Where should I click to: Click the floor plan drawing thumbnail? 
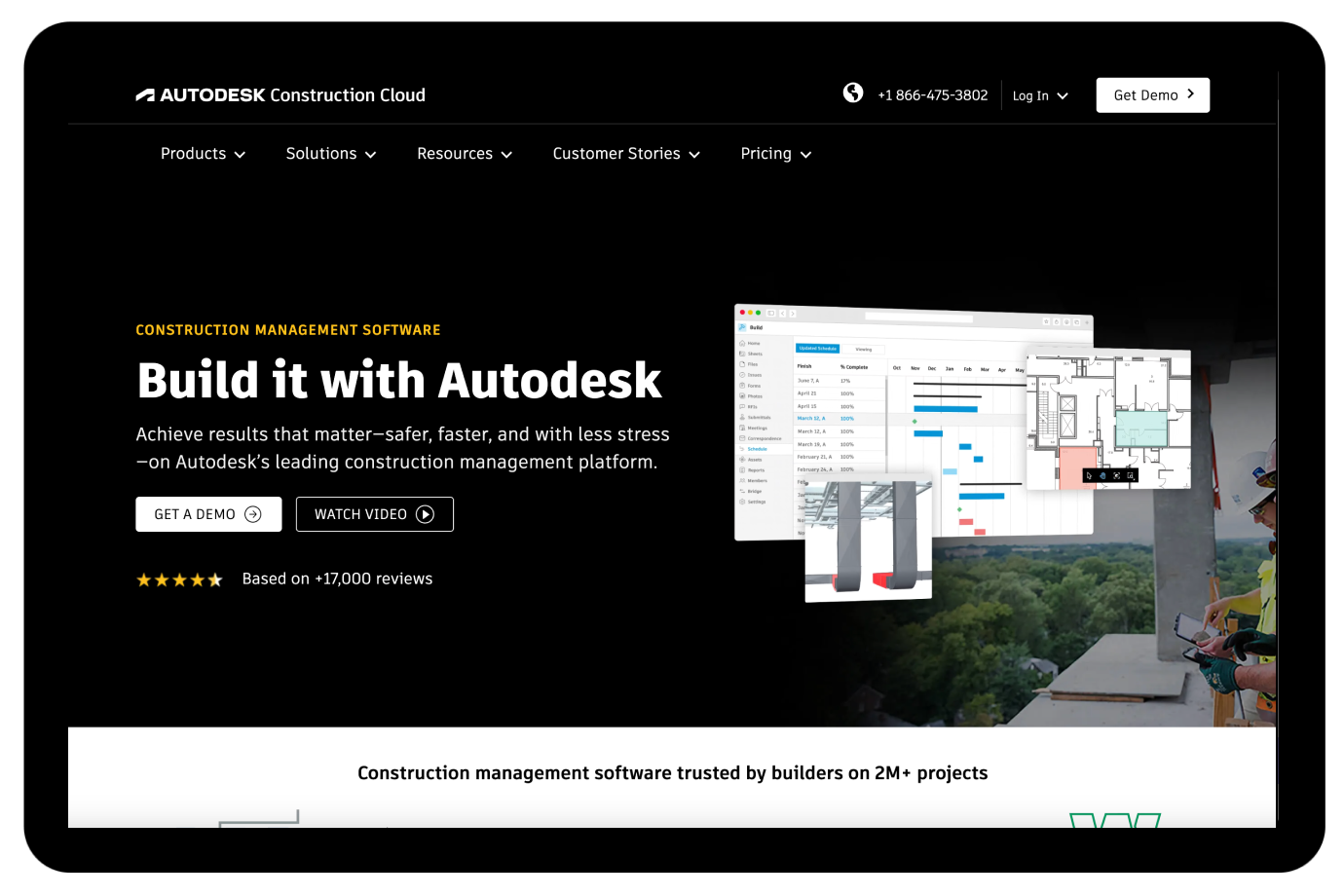[1108, 419]
